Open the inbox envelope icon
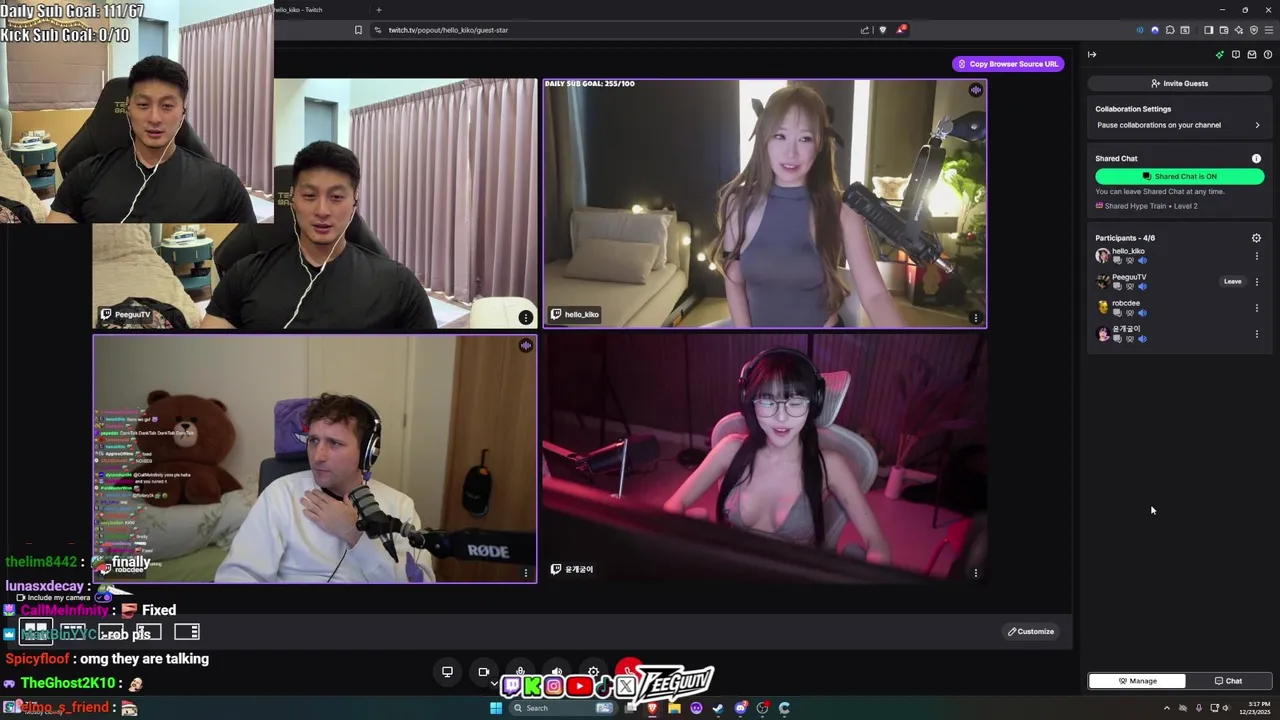The width and height of the screenshot is (1280, 720). click(1252, 55)
